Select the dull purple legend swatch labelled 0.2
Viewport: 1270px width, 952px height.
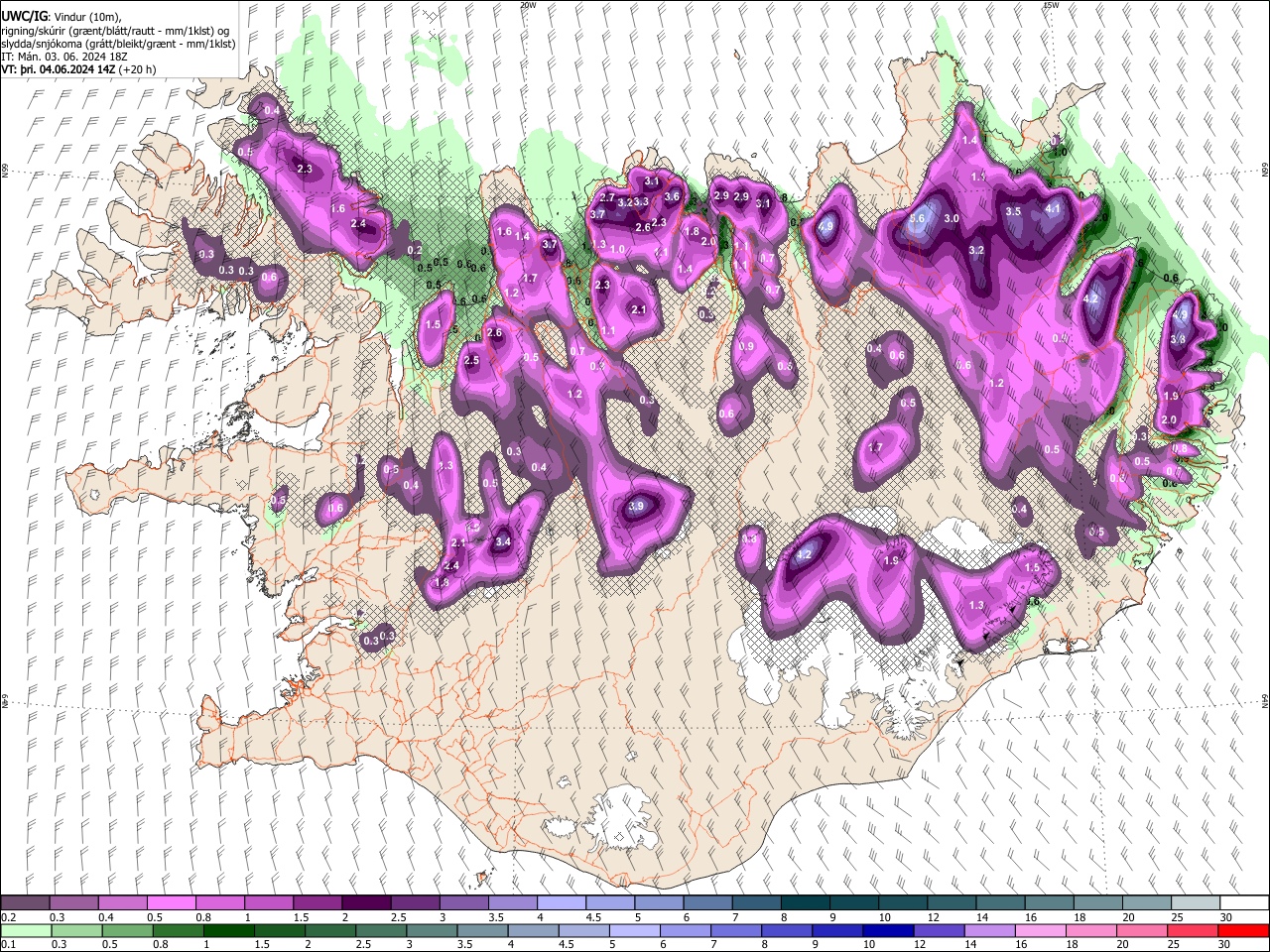coord(25,903)
